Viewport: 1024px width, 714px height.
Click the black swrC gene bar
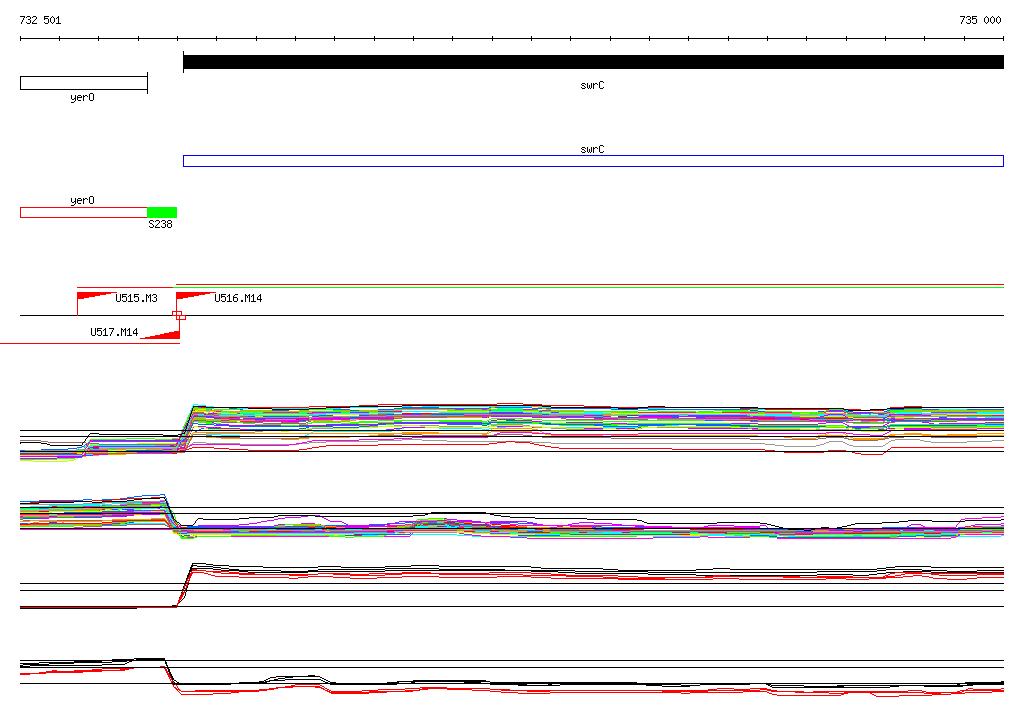[593, 62]
